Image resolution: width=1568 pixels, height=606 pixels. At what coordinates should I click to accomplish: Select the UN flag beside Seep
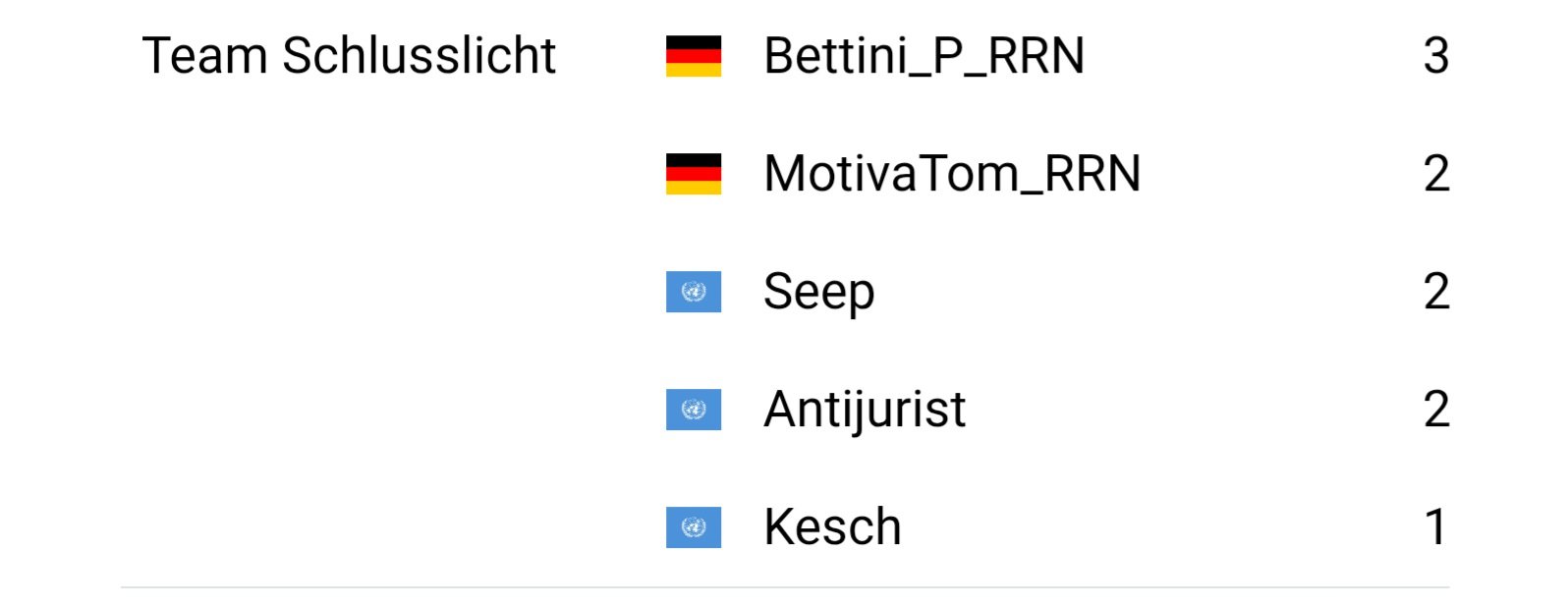693,292
